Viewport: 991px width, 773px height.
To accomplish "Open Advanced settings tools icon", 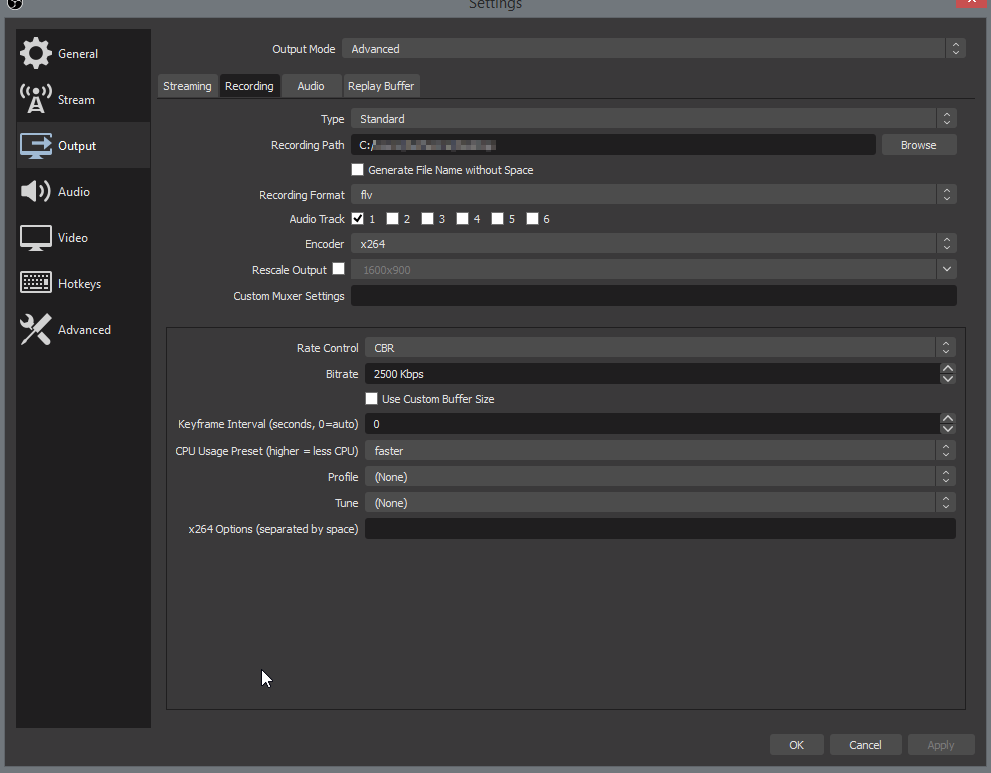I will [x=36, y=330].
